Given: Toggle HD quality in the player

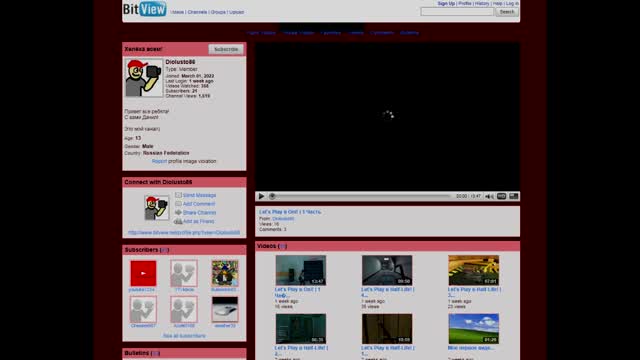Looking at the screenshot, I should [x=501, y=196].
